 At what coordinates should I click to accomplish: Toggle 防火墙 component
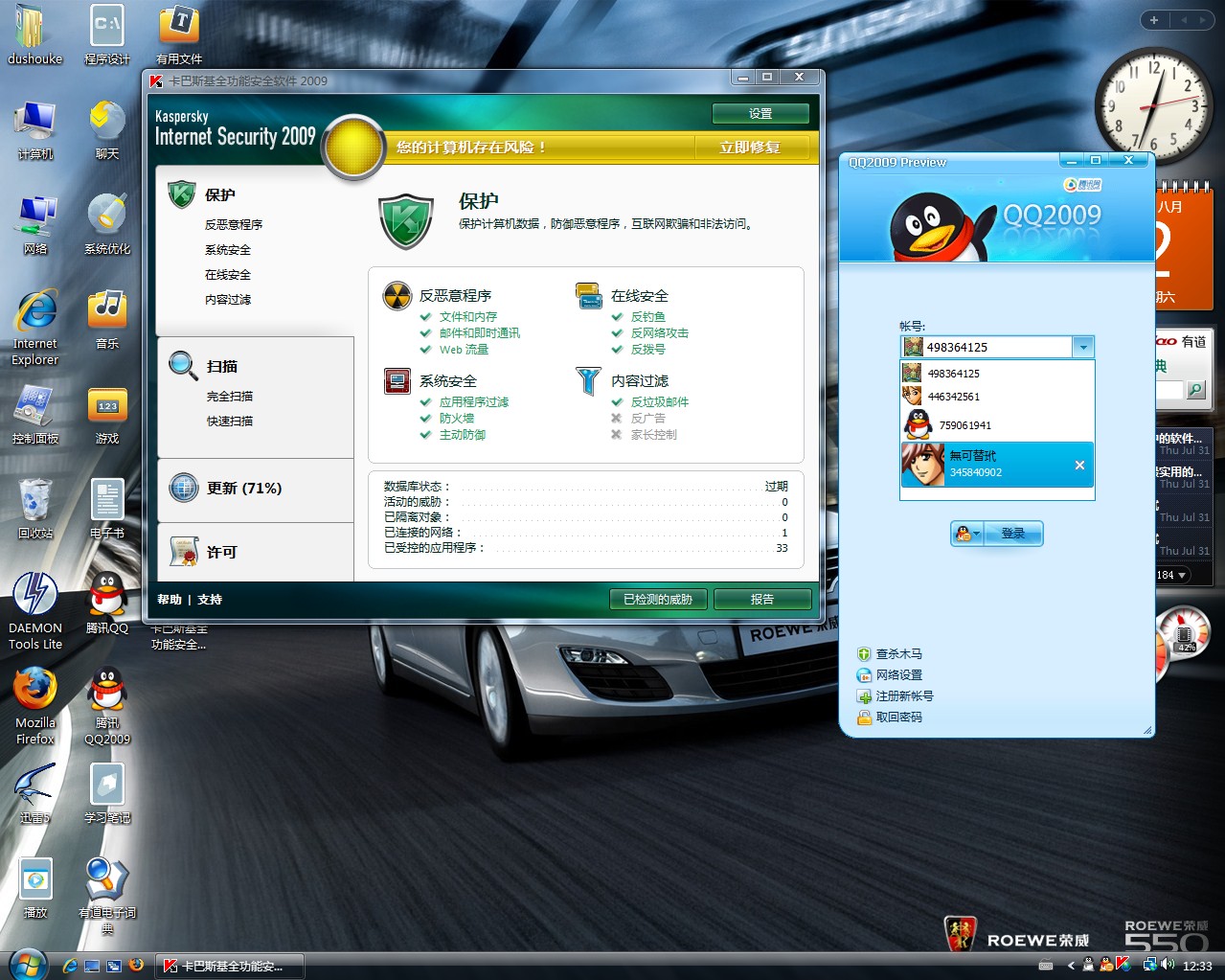(x=447, y=418)
